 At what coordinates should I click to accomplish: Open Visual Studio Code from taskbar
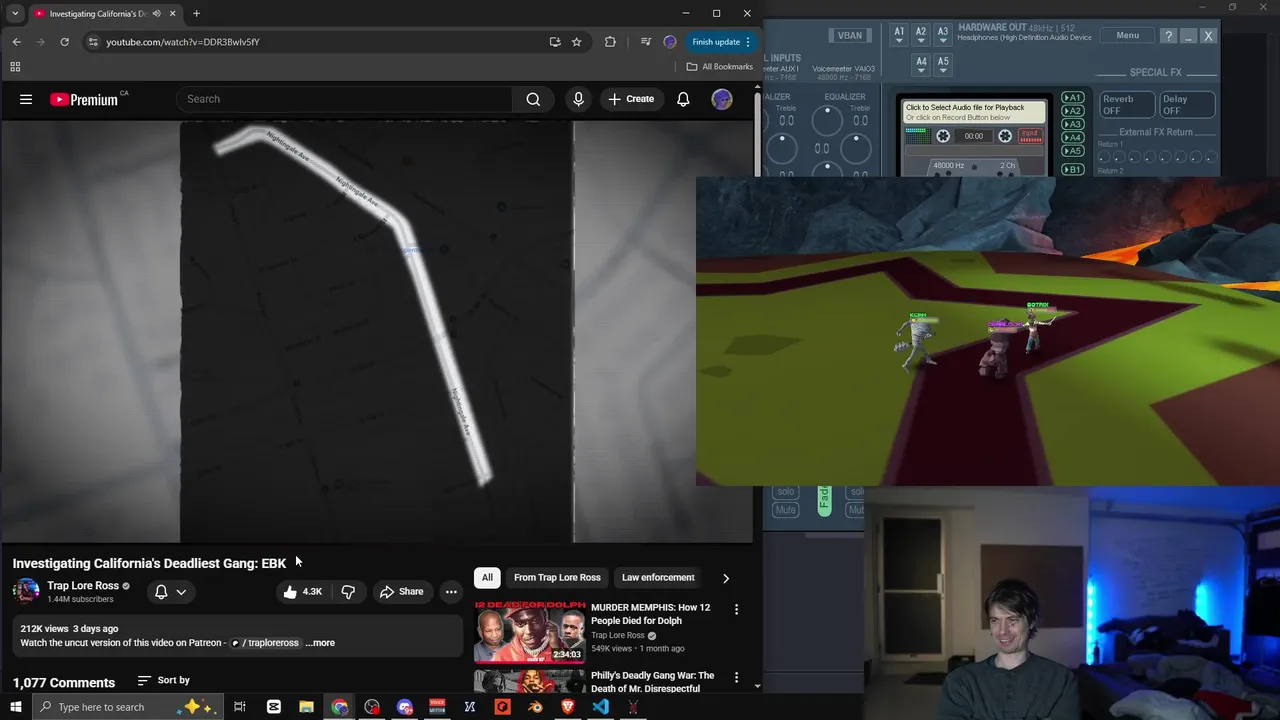point(600,707)
